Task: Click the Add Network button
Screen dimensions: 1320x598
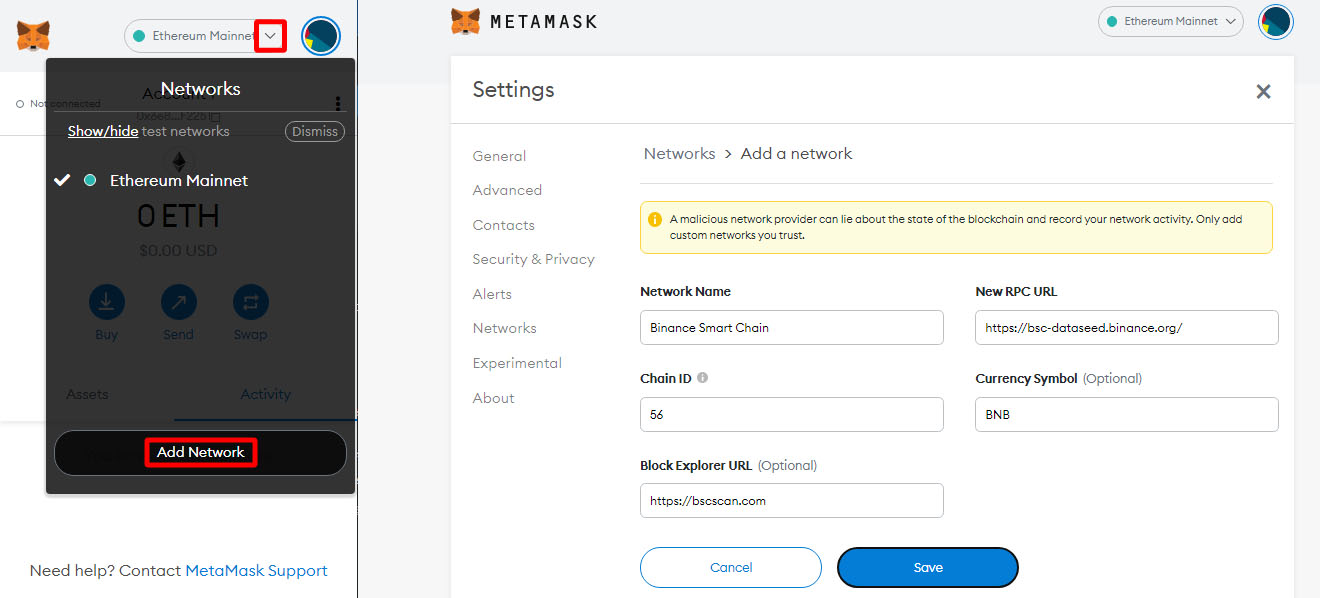Action: pyautogui.click(x=201, y=452)
